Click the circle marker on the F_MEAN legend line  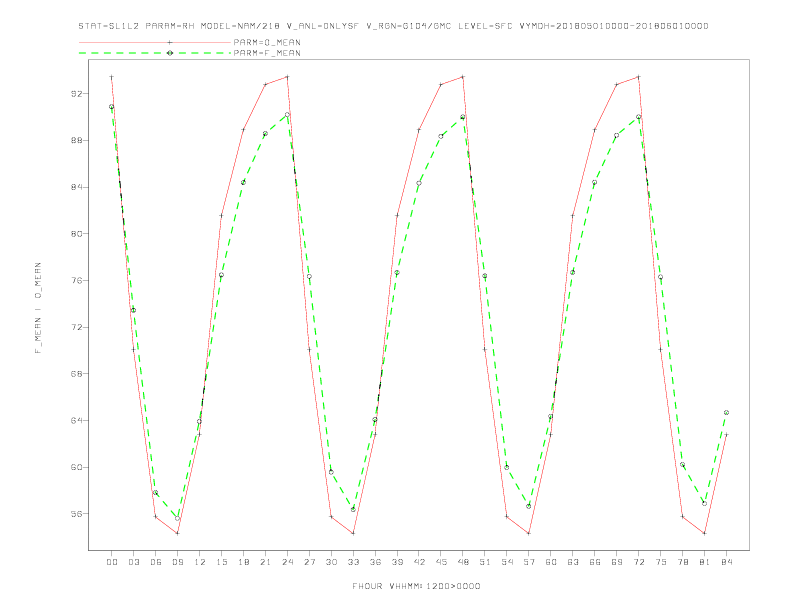point(170,53)
